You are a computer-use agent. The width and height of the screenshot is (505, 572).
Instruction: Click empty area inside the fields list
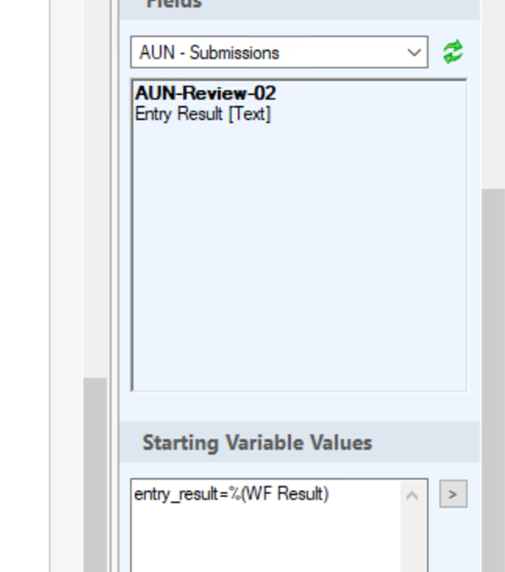[x=299, y=255]
